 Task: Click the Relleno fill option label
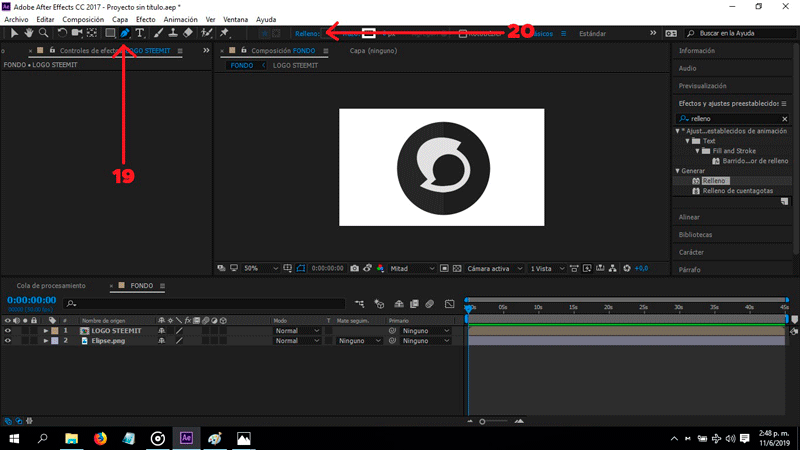click(x=306, y=33)
